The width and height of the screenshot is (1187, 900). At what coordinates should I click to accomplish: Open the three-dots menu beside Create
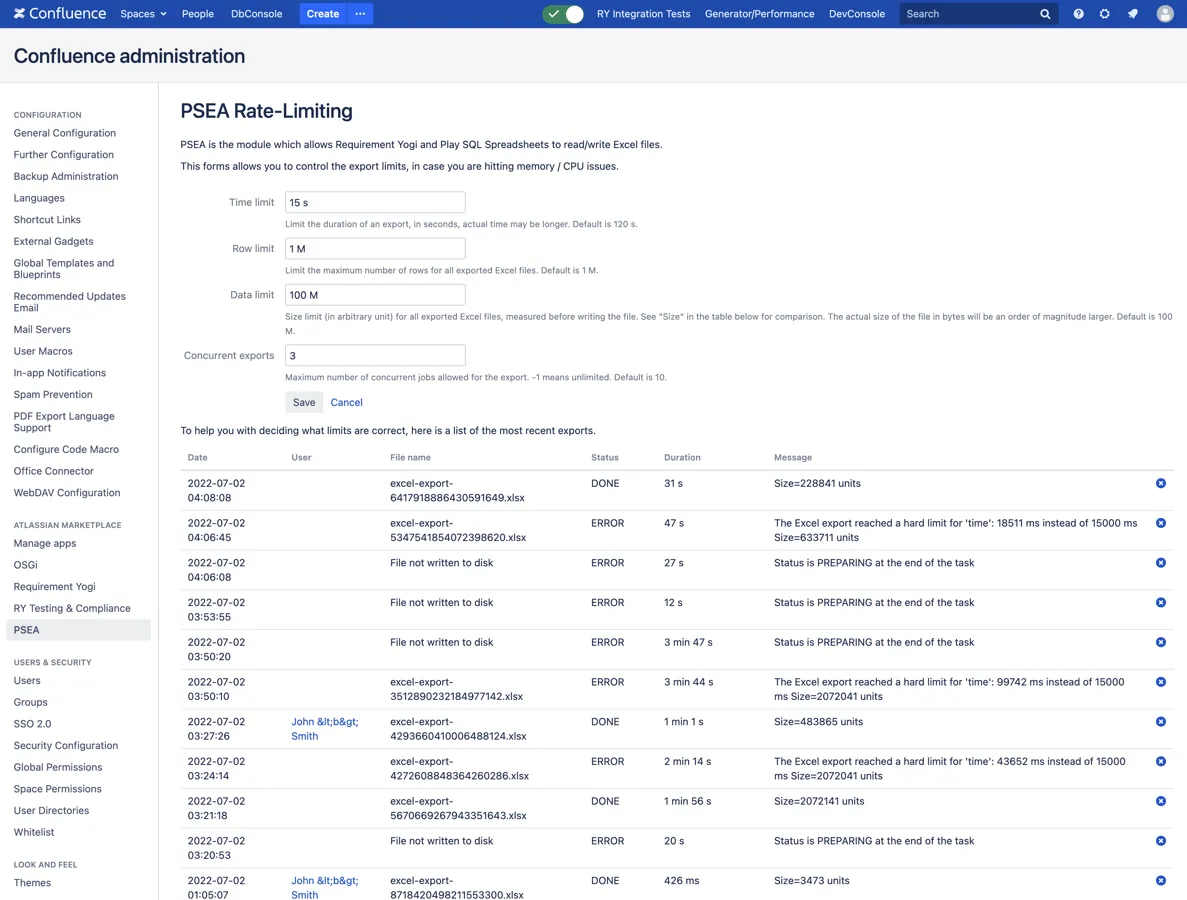(360, 14)
